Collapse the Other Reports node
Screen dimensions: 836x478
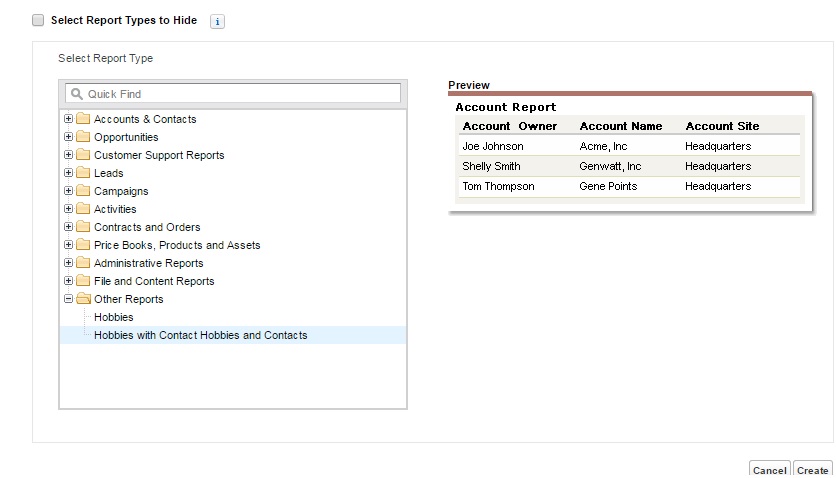[68, 299]
